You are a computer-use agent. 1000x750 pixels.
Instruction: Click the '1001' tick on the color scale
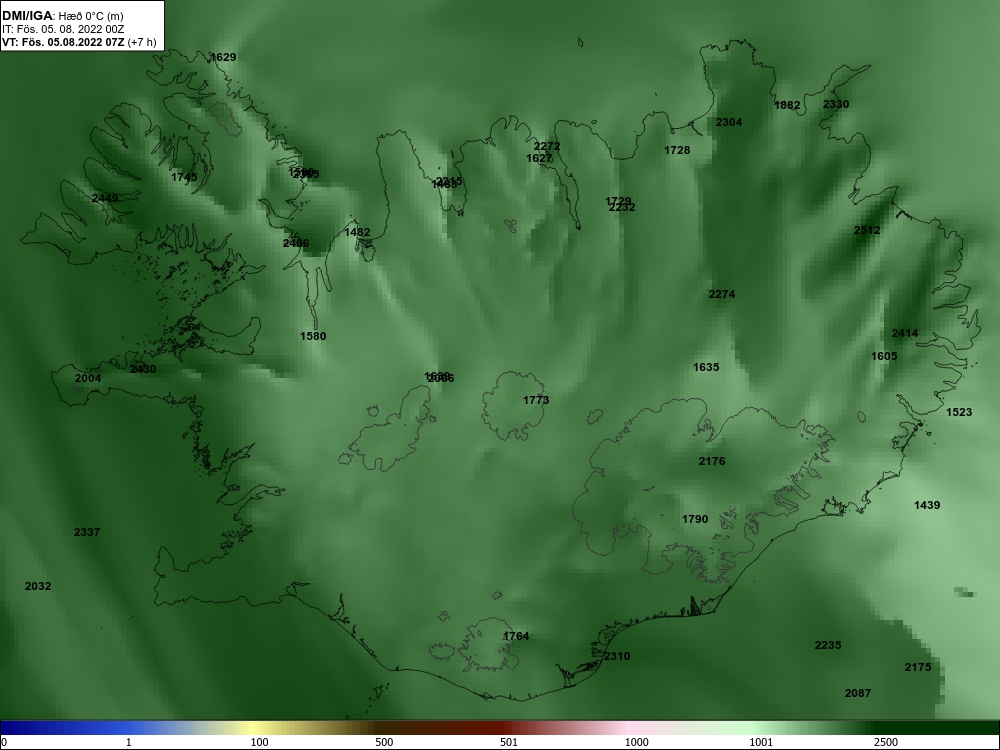(x=761, y=742)
